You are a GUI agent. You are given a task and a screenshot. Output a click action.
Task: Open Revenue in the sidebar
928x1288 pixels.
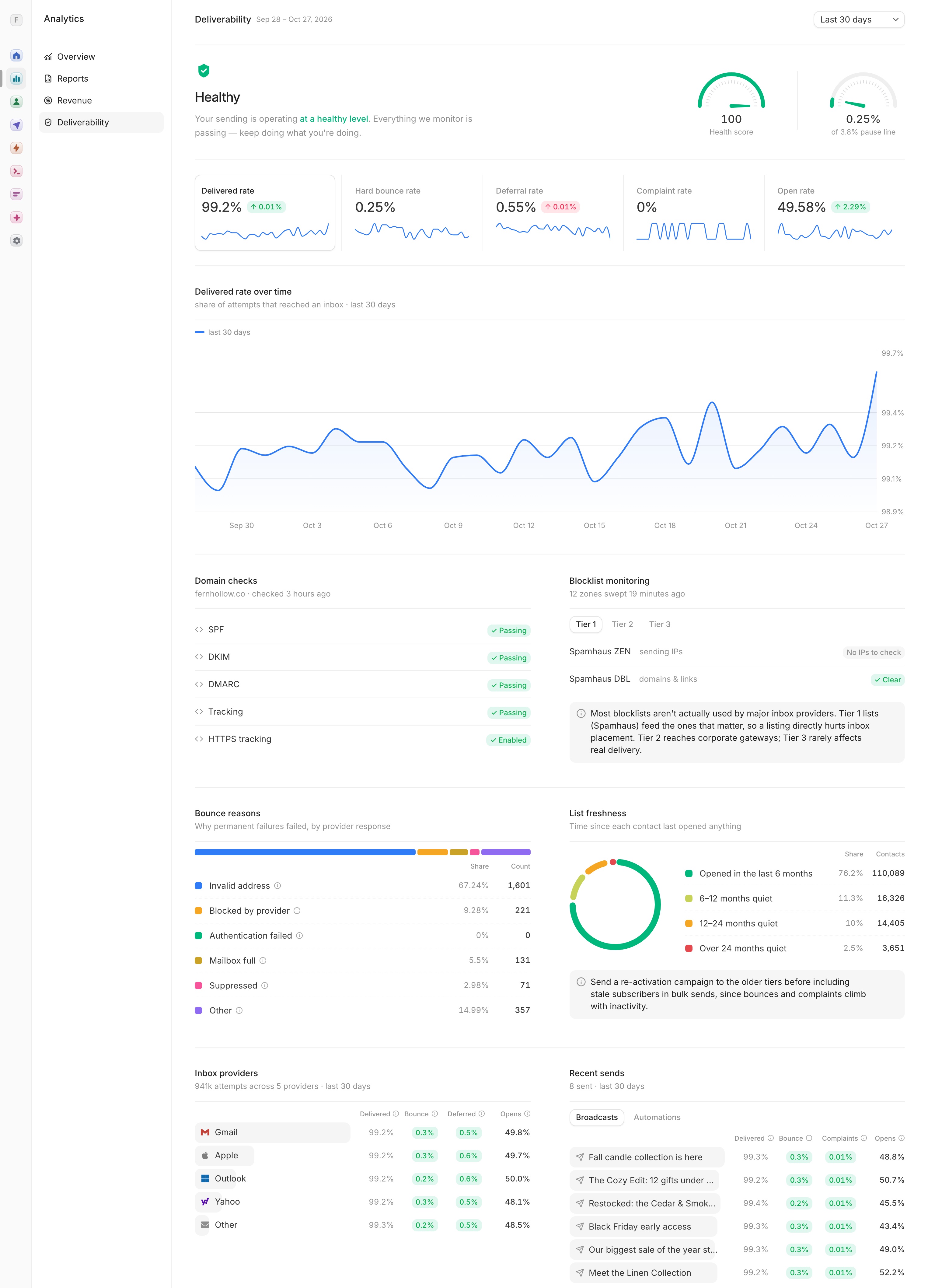[101, 100]
